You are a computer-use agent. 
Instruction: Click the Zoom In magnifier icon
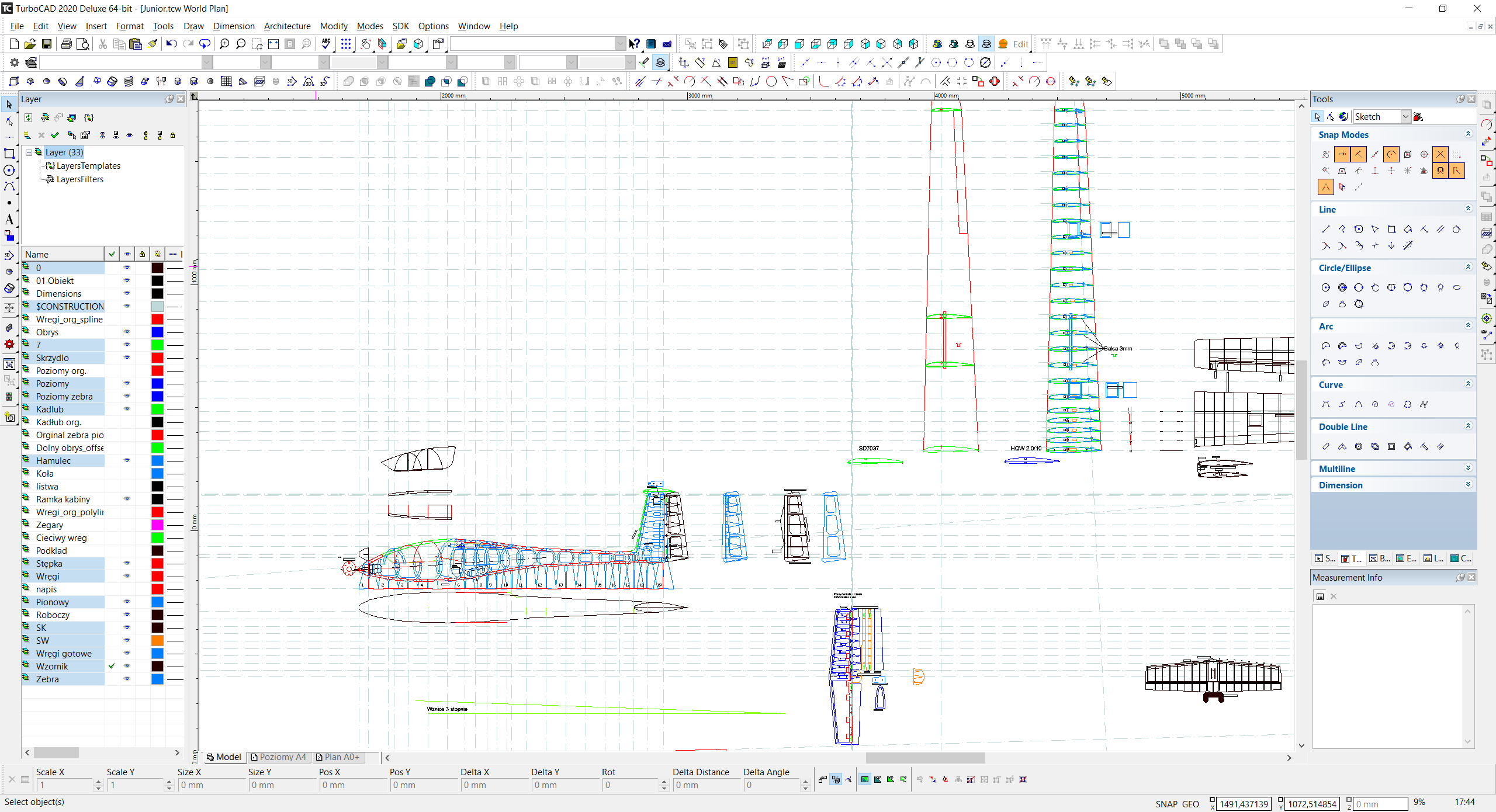pos(224,44)
